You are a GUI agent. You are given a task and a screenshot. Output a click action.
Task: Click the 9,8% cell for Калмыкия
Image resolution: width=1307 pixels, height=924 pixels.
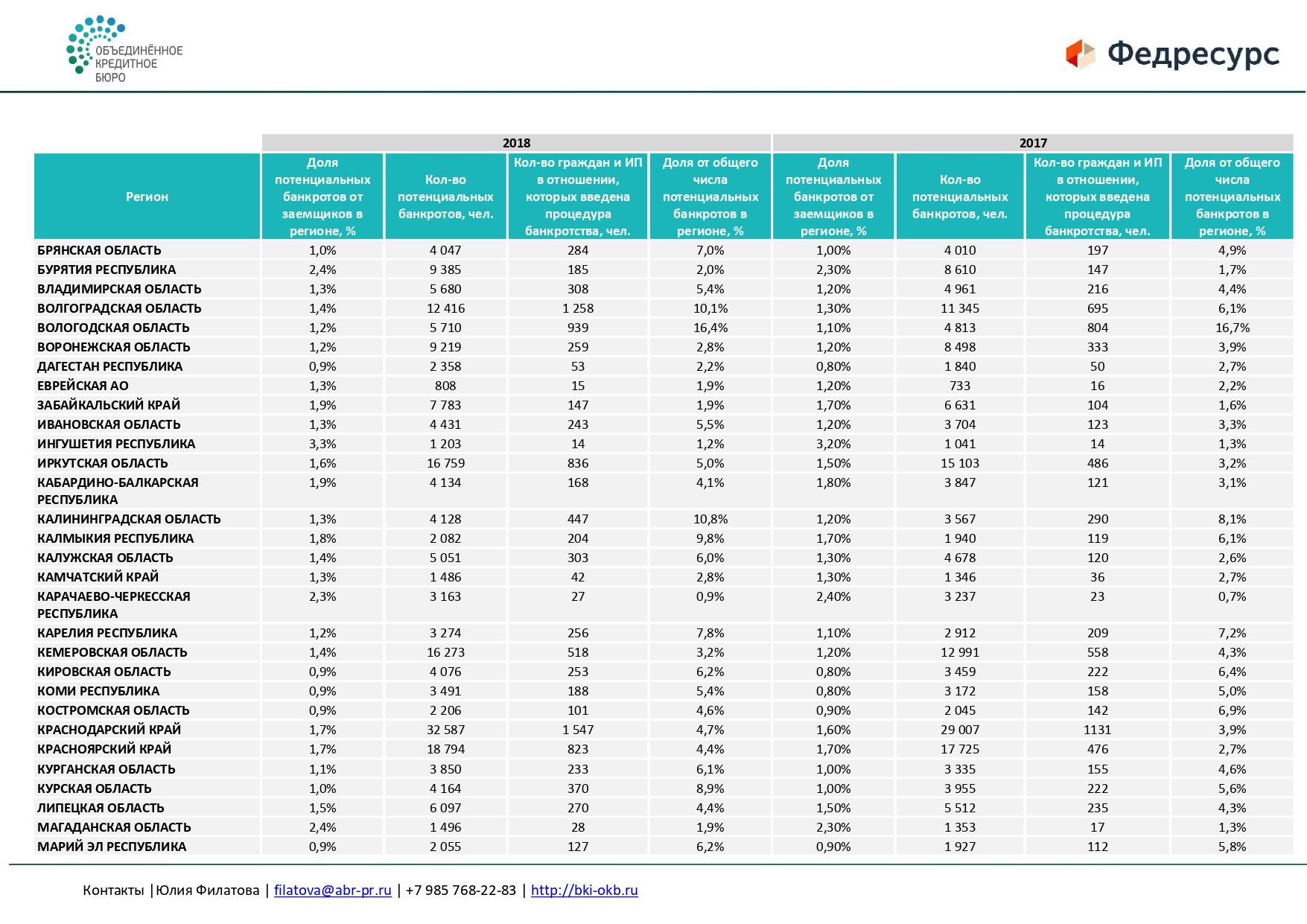coord(710,538)
